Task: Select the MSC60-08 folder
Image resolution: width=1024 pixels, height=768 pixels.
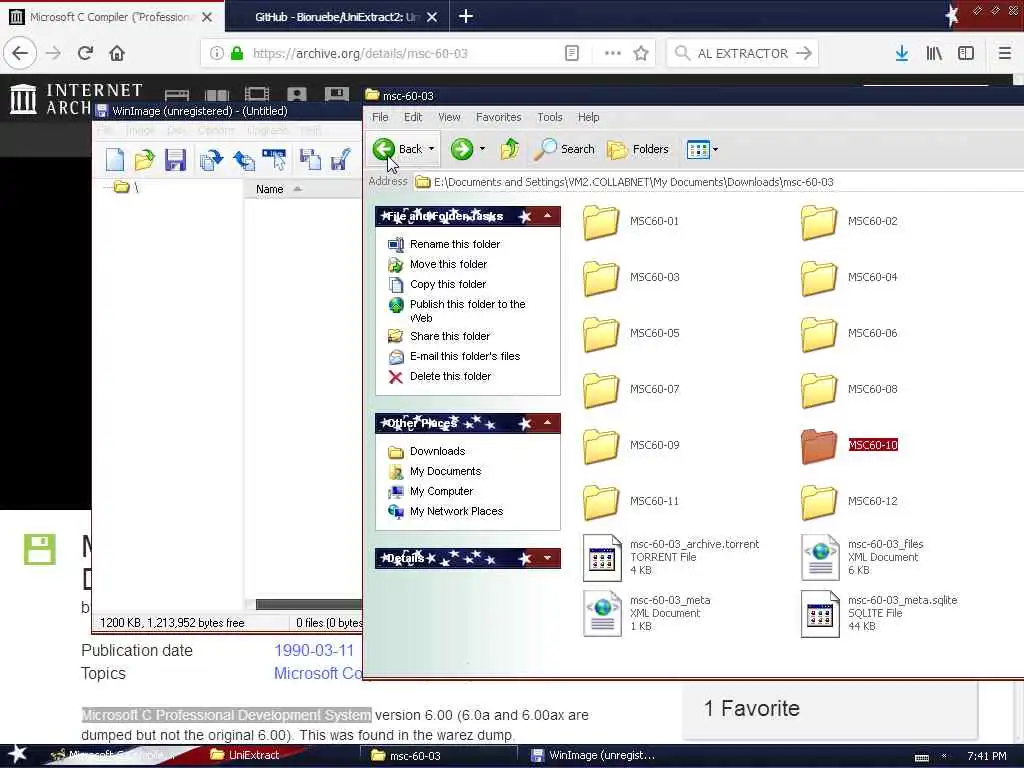Action: pyautogui.click(x=849, y=389)
